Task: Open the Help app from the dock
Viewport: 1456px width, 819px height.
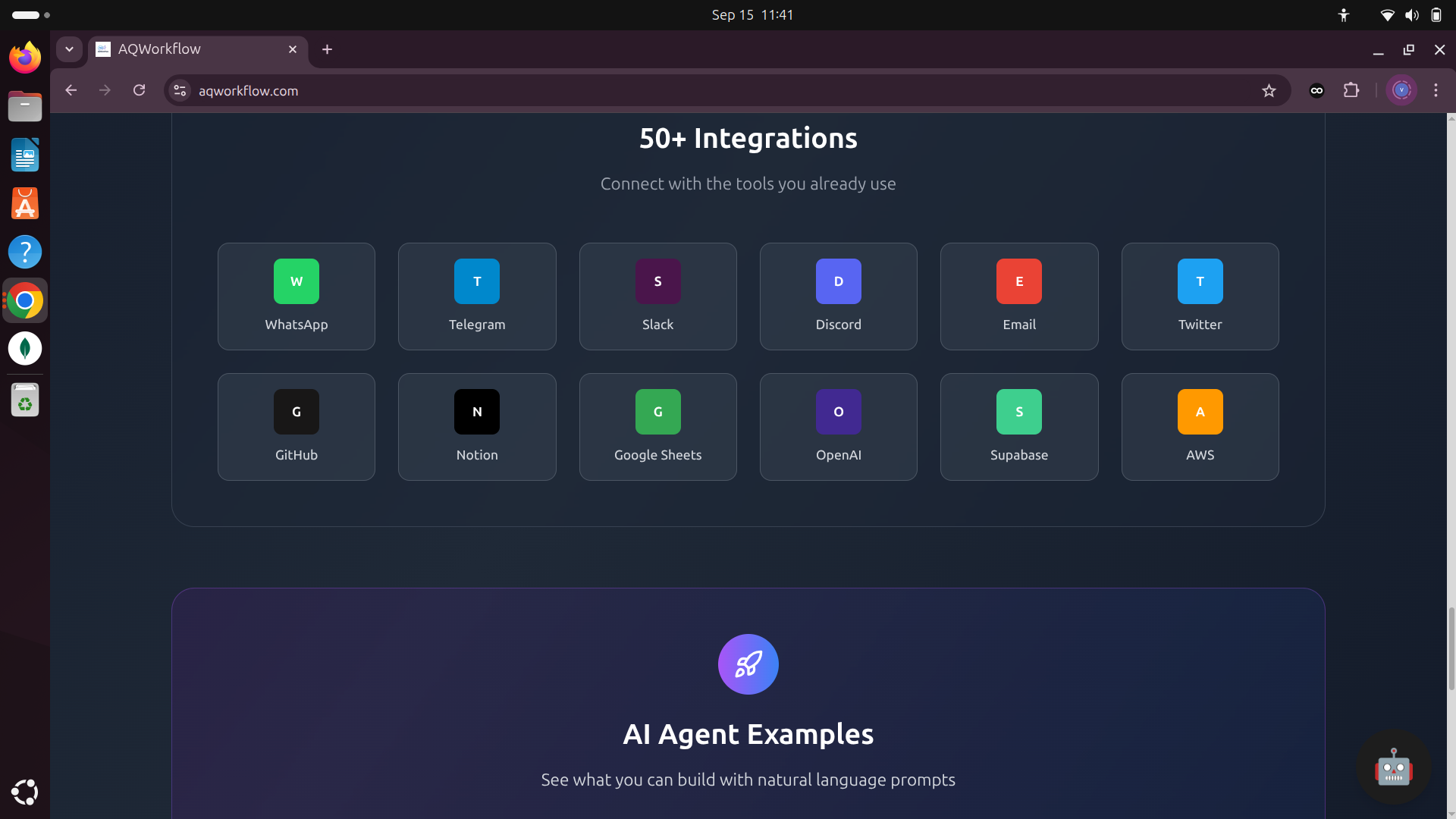Action: tap(25, 252)
